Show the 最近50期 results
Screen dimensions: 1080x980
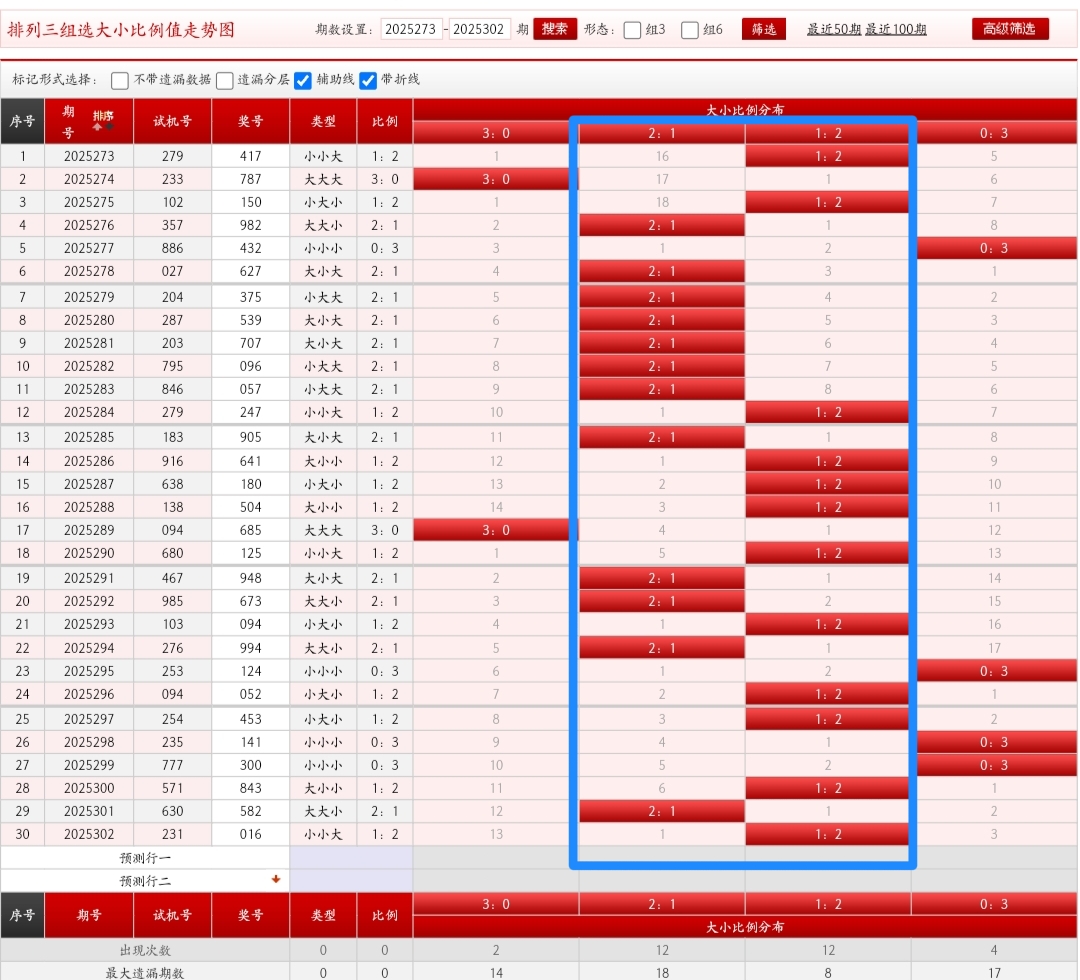click(x=833, y=30)
